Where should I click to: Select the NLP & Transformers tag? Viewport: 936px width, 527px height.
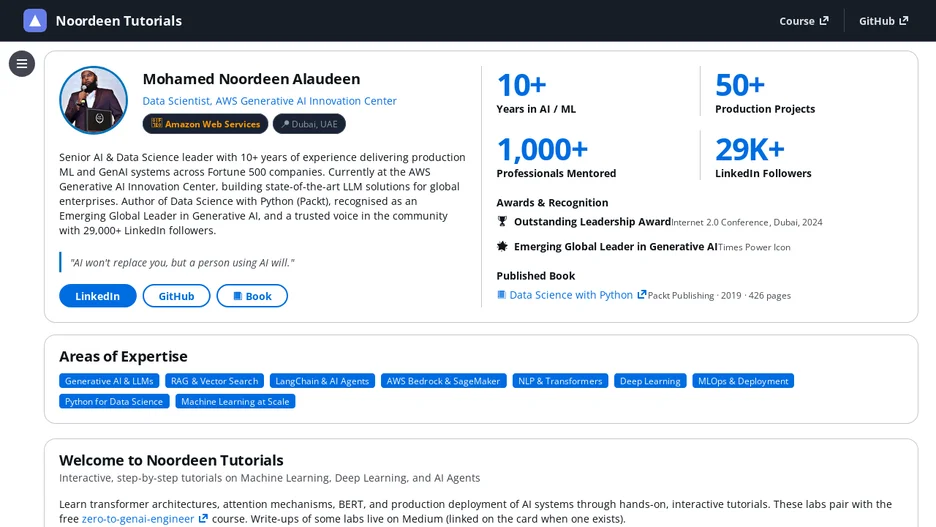pos(561,381)
